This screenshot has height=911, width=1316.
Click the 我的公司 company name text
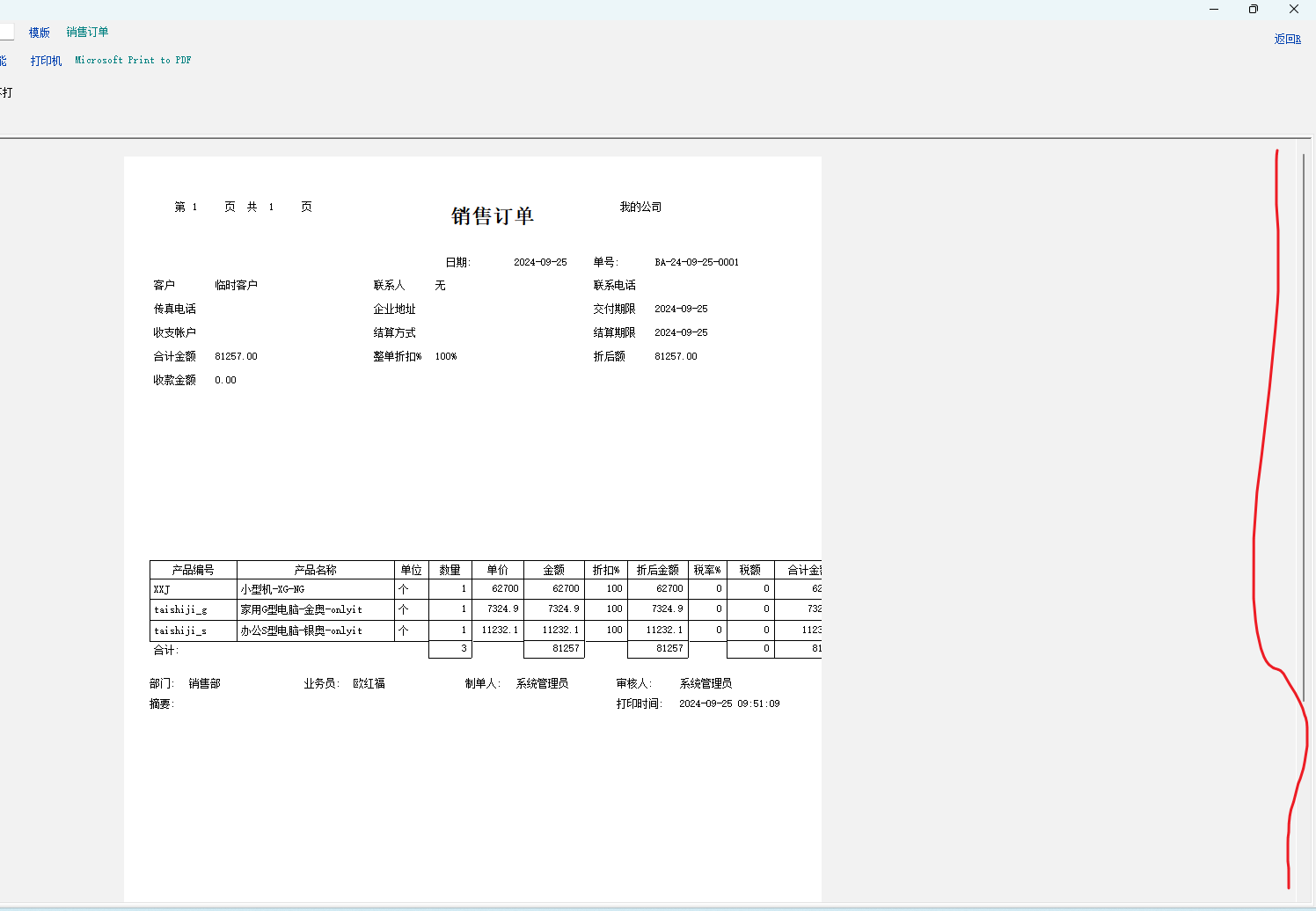[x=640, y=208]
